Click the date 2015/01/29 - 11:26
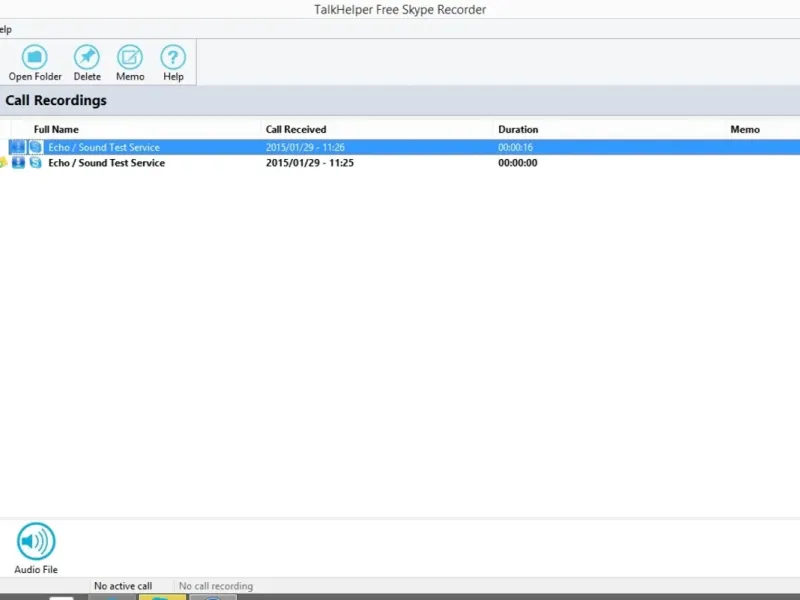Screen dimensions: 800x600 (305, 147)
